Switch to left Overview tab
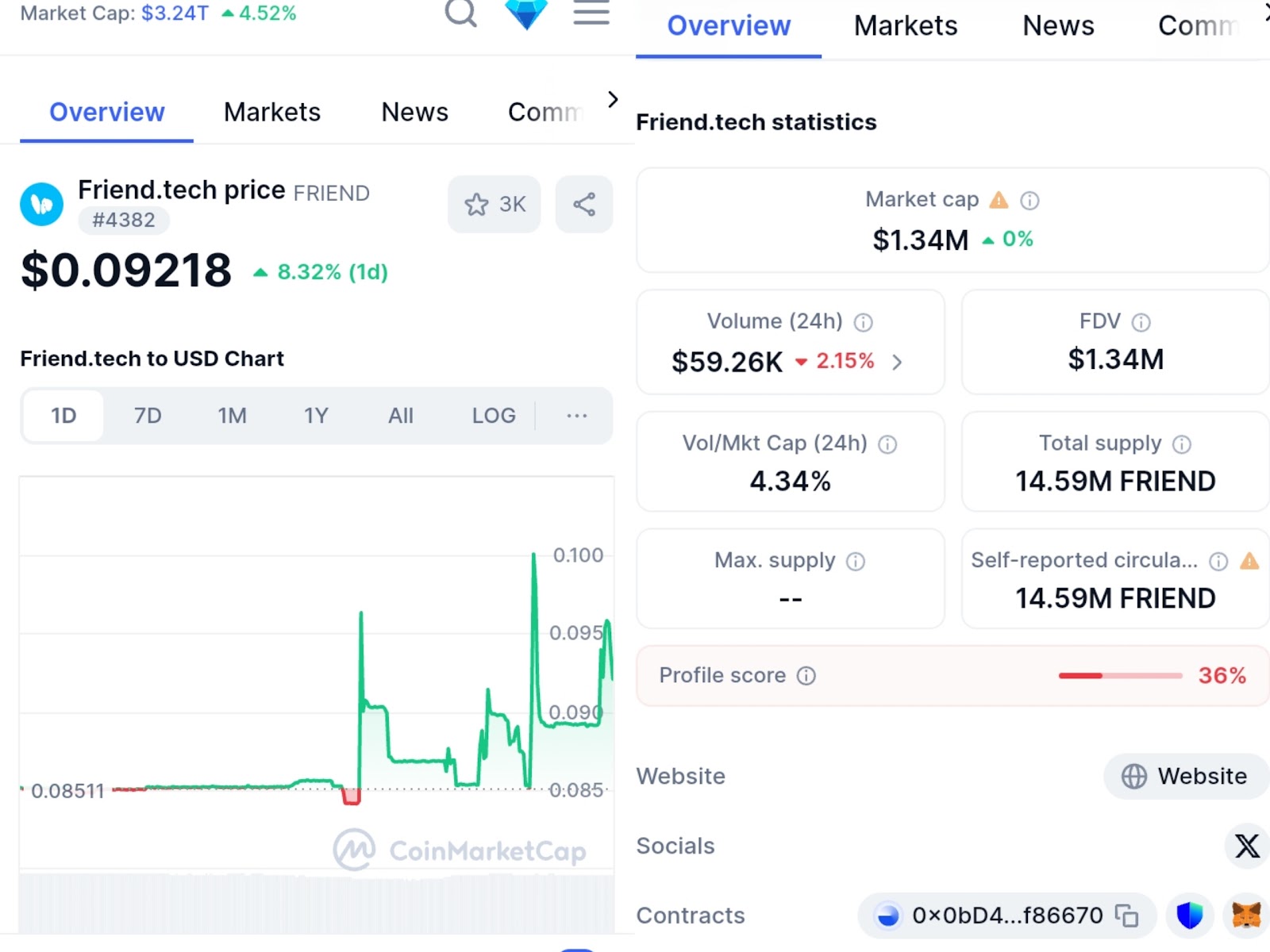The width and height of the screenshot is (1270, 952). coord(107,113)
